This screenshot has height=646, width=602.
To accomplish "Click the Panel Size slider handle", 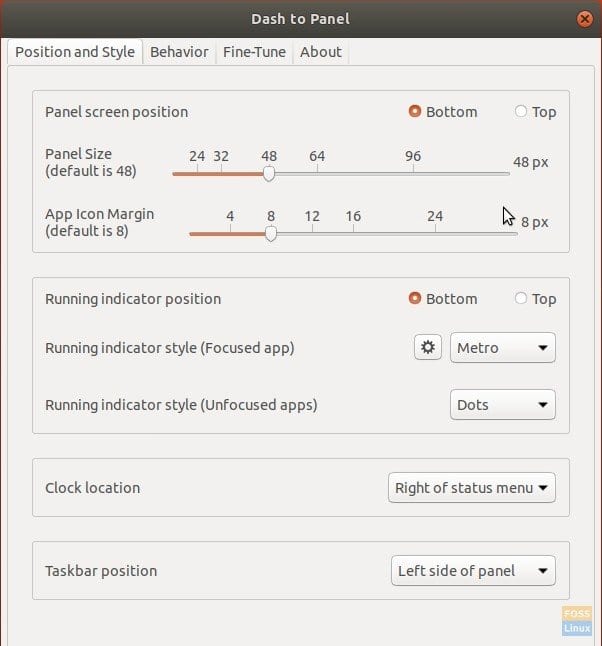I will pos(269,173).
